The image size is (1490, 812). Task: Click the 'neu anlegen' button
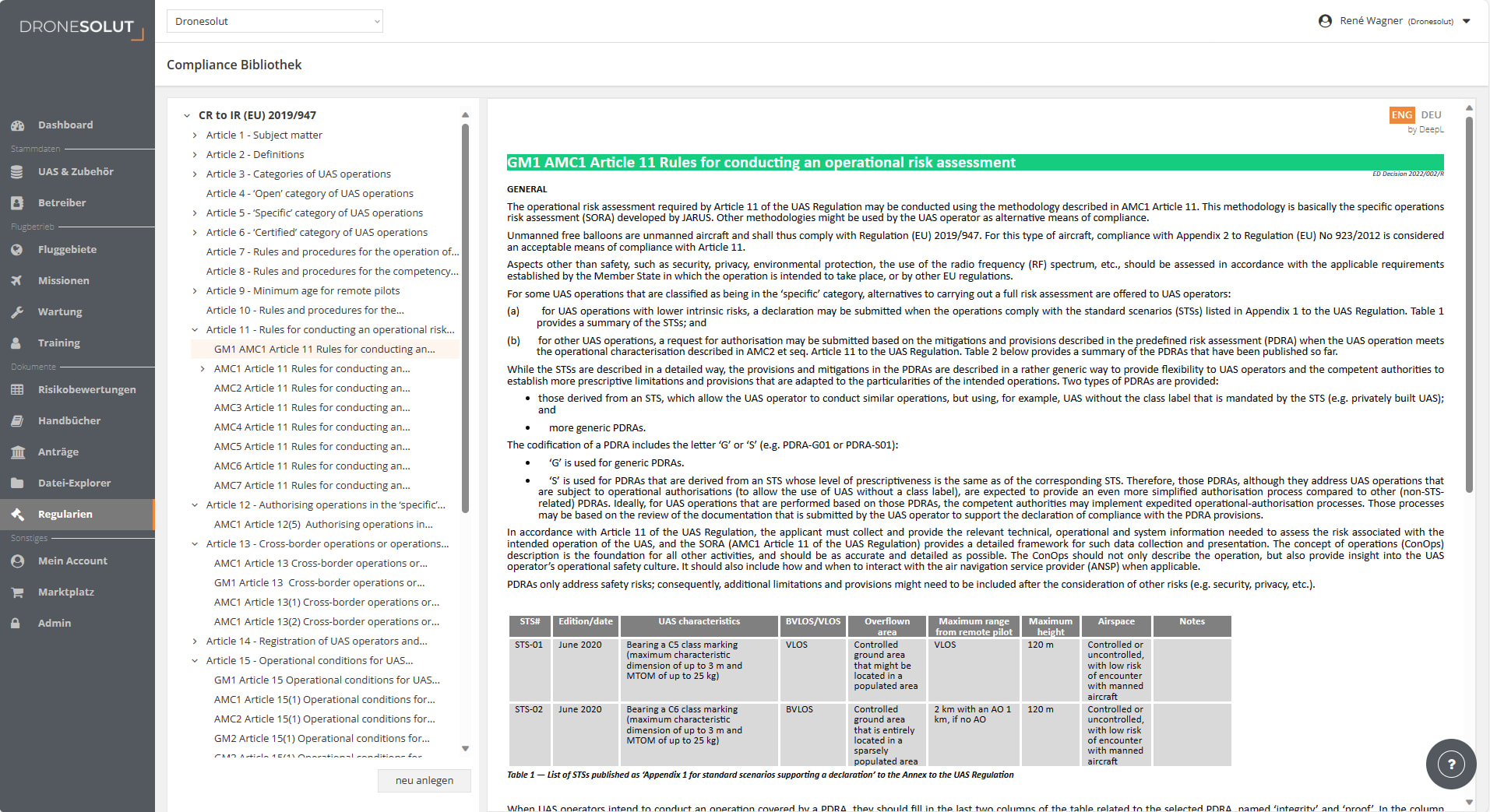tap(424, 781)
